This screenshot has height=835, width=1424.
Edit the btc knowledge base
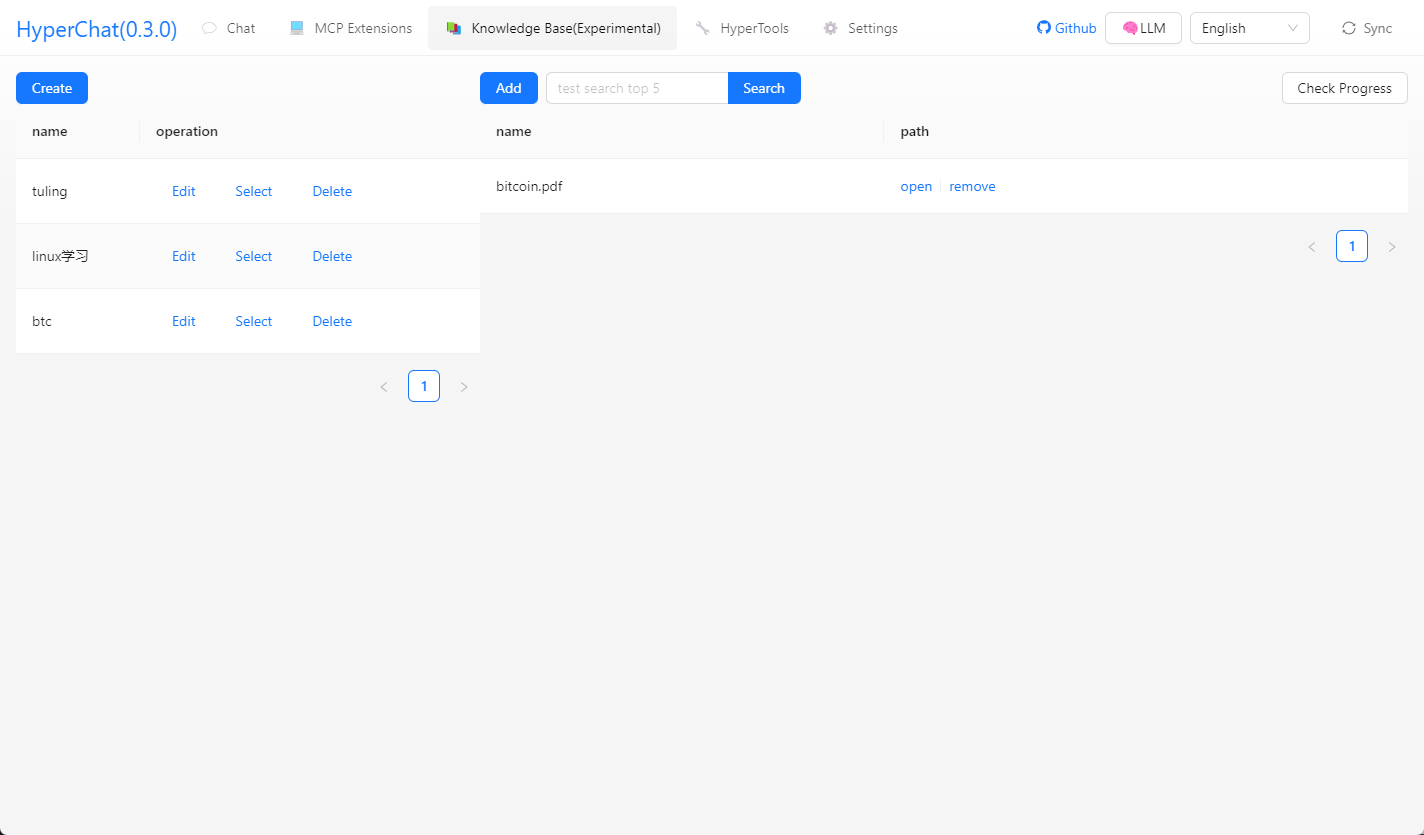[x=184, y=321]
